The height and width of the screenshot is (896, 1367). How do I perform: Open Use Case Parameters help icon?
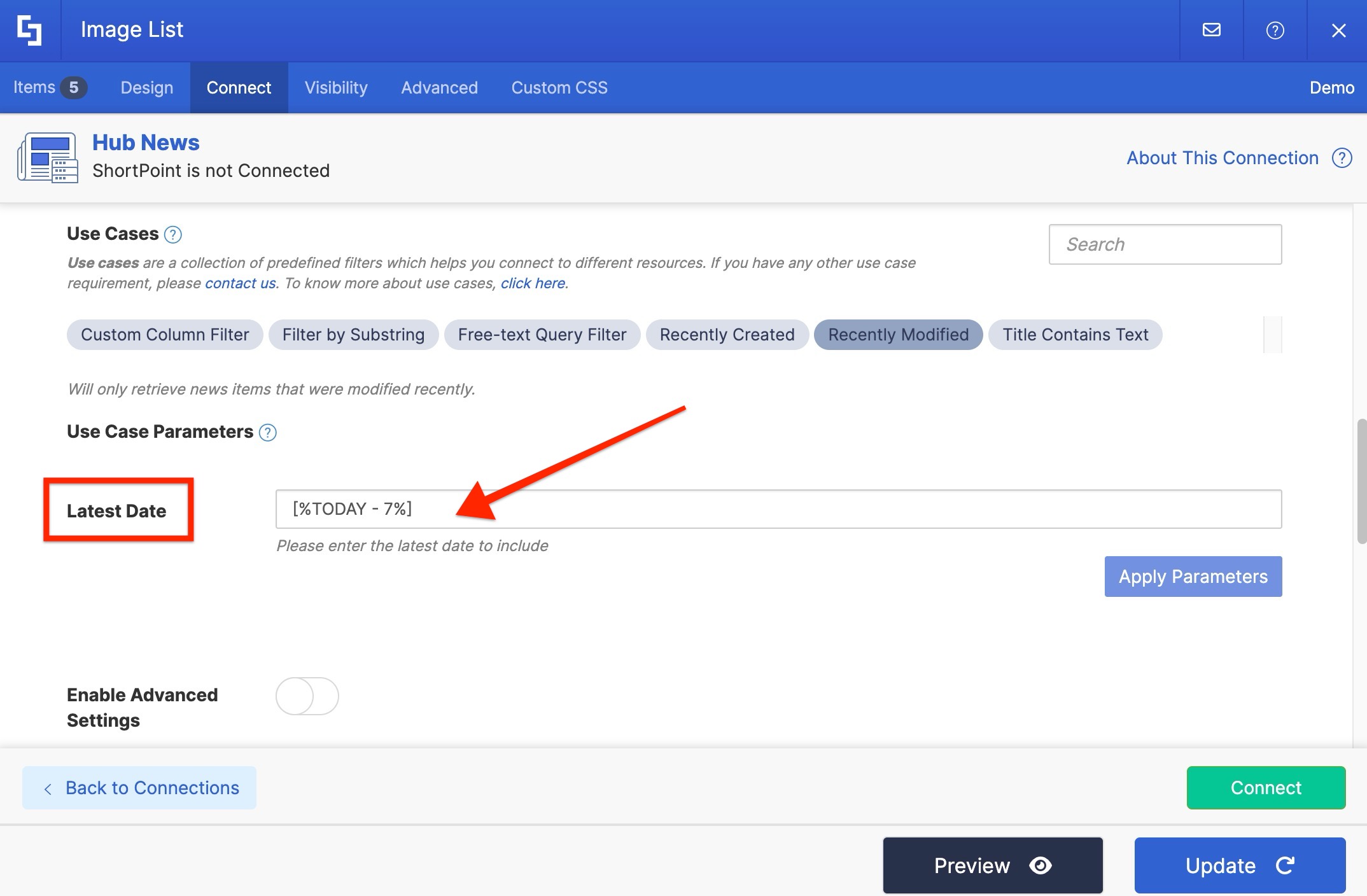(268, 433)
